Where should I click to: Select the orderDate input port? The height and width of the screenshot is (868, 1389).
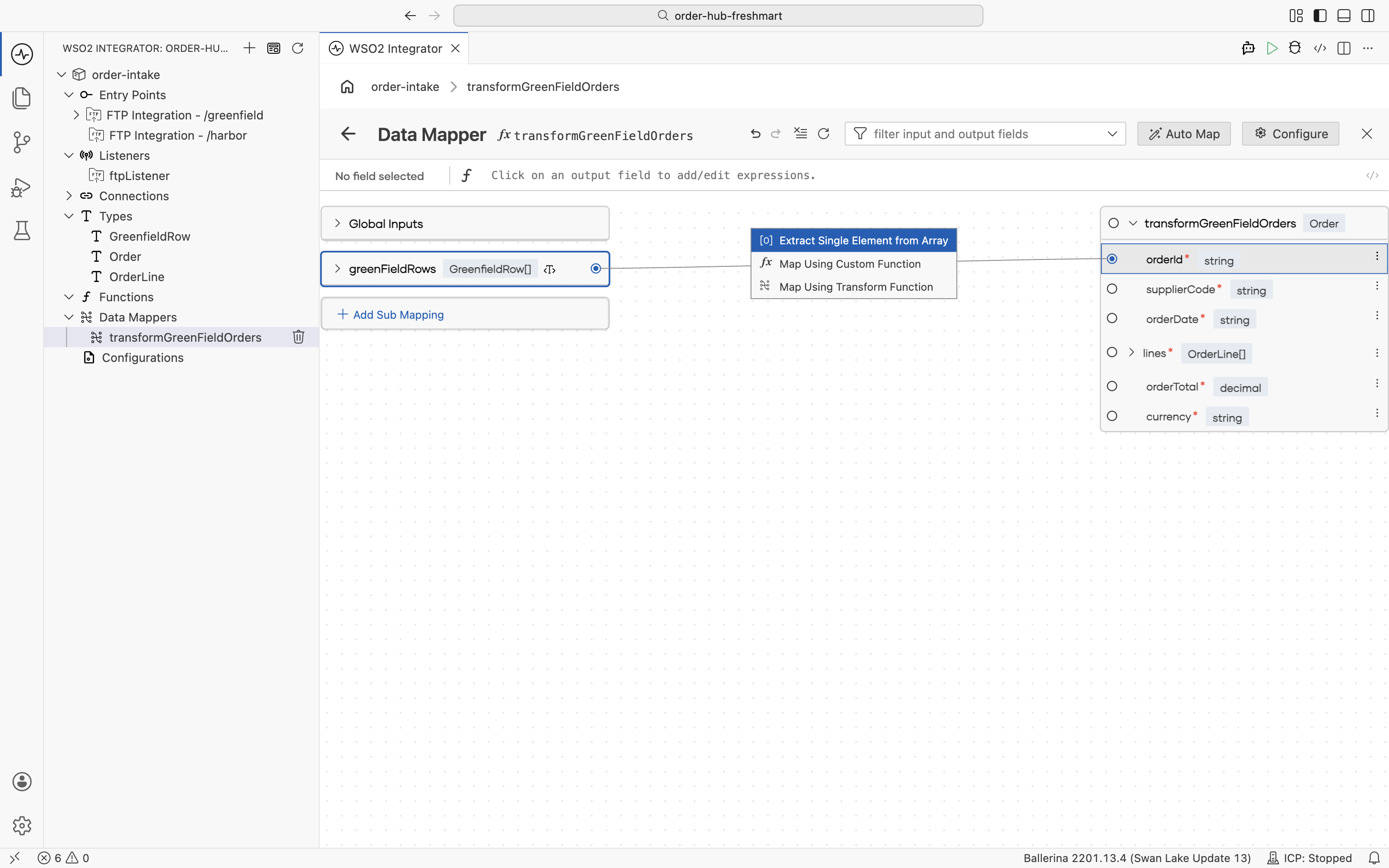tap(1112, 319)
